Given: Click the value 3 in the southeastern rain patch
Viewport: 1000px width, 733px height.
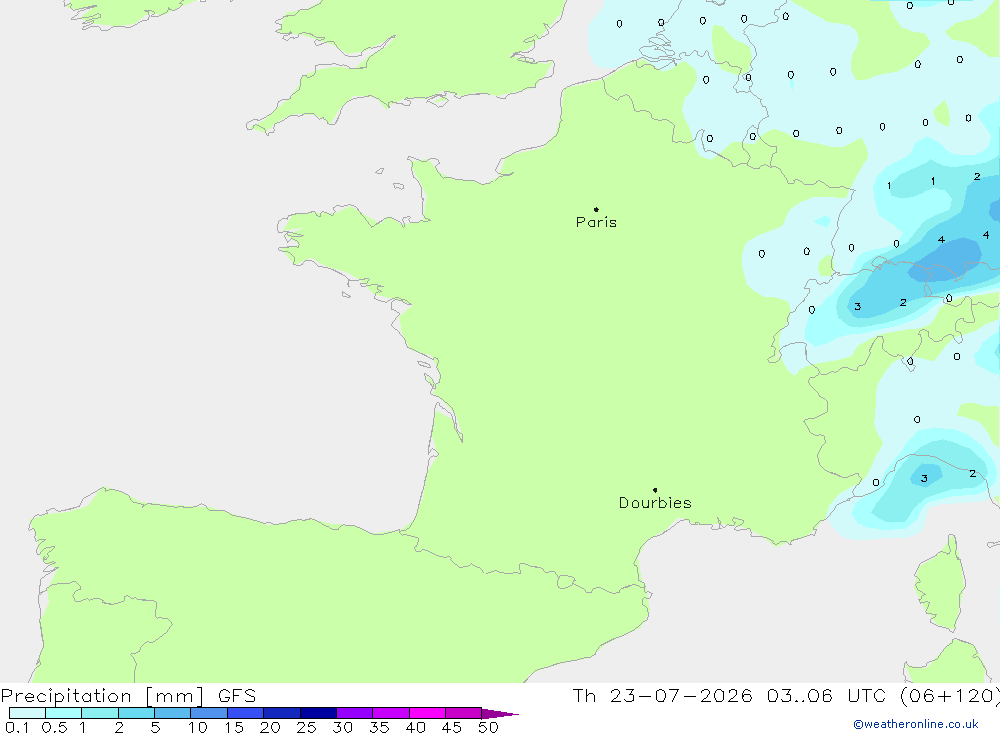Looking at the screenshot, I should (923, 478).
